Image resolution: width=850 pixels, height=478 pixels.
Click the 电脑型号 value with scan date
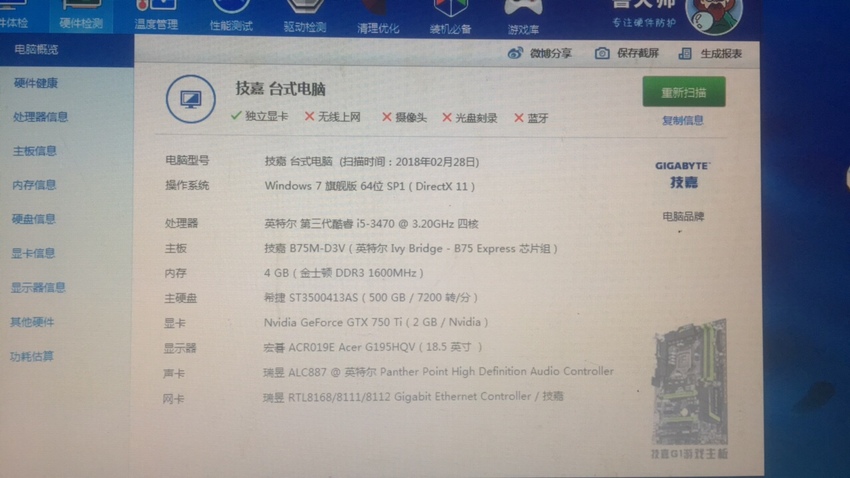tap(372, 162)
